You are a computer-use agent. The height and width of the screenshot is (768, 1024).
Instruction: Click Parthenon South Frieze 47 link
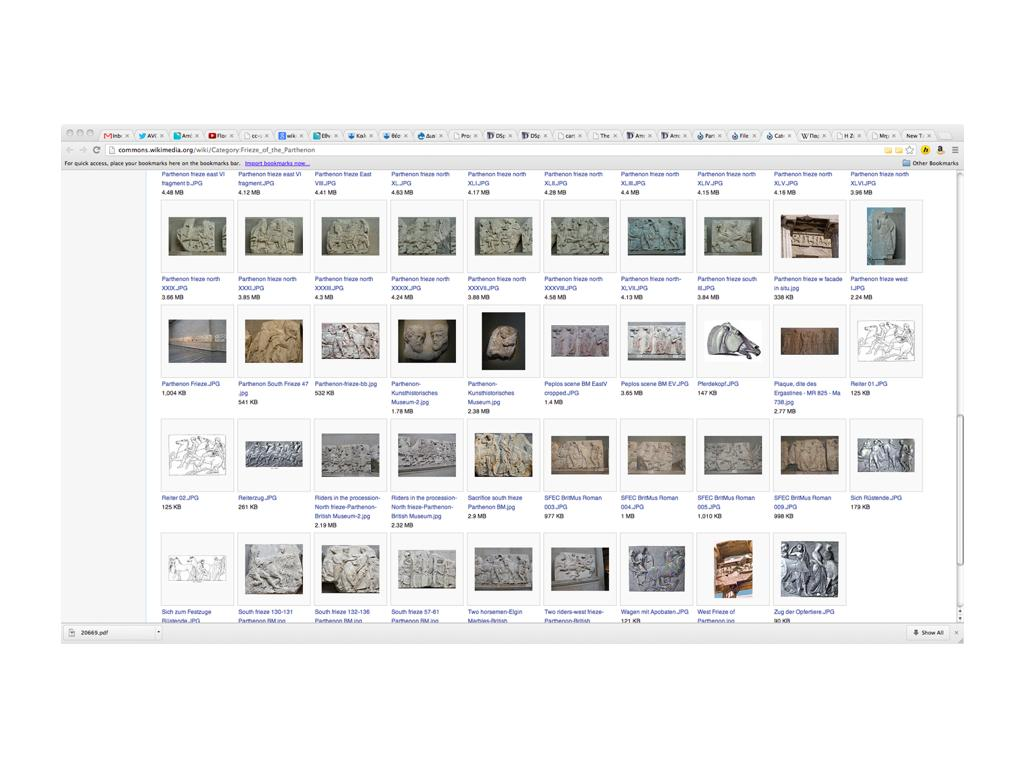[273, 388]
